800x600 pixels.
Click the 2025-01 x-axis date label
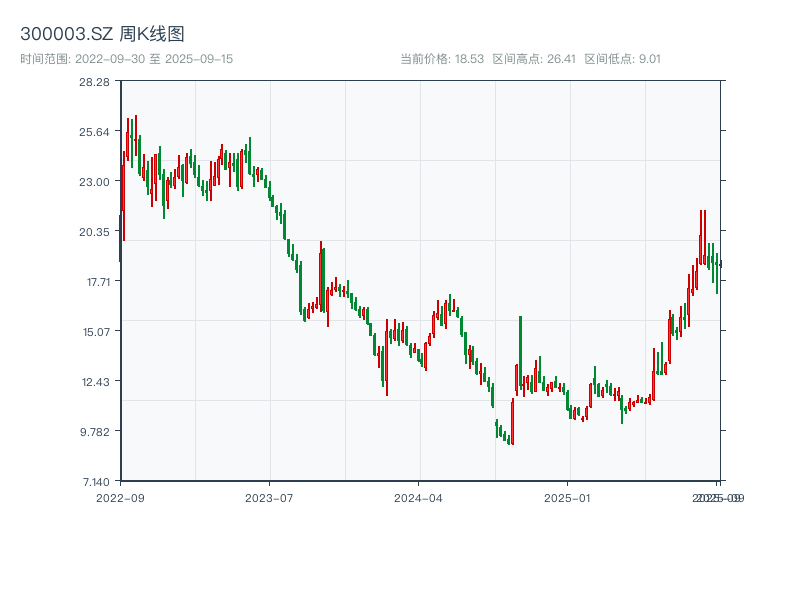click(569, 497)
